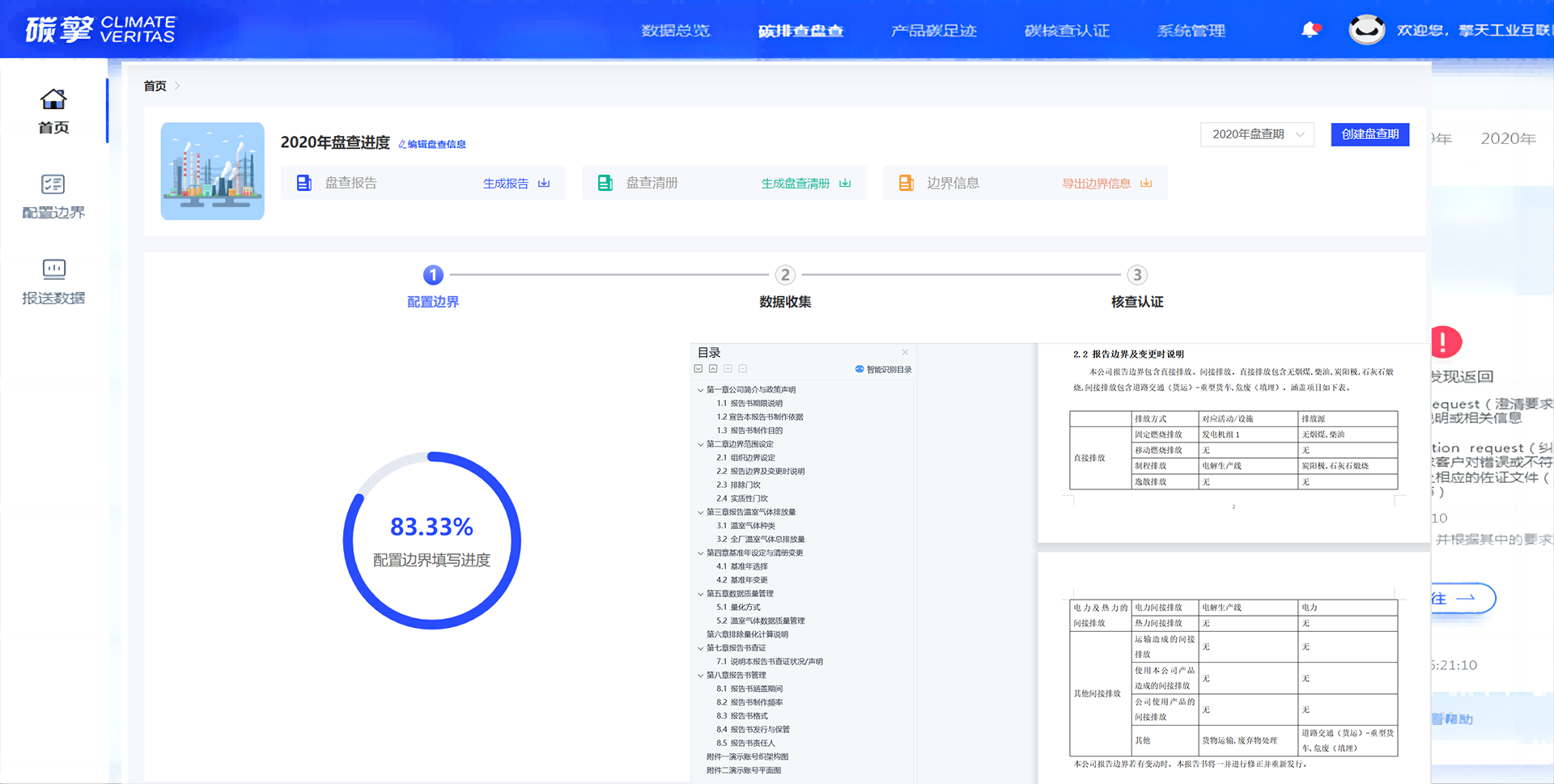Select 2.2 报告边界及变更时说明
This screenshot has height=784, width=1554.
coord(760,472)
